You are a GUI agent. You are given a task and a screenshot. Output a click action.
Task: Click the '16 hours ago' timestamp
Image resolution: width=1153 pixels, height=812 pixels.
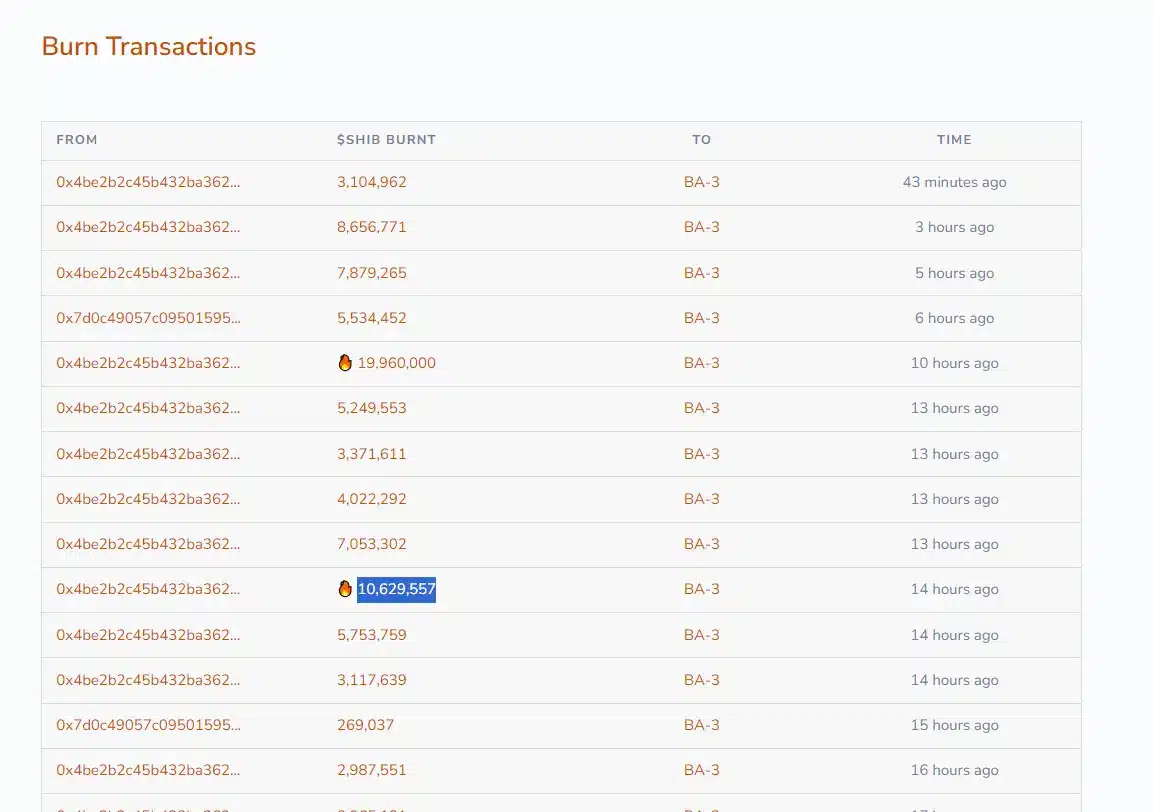point(954,770)
